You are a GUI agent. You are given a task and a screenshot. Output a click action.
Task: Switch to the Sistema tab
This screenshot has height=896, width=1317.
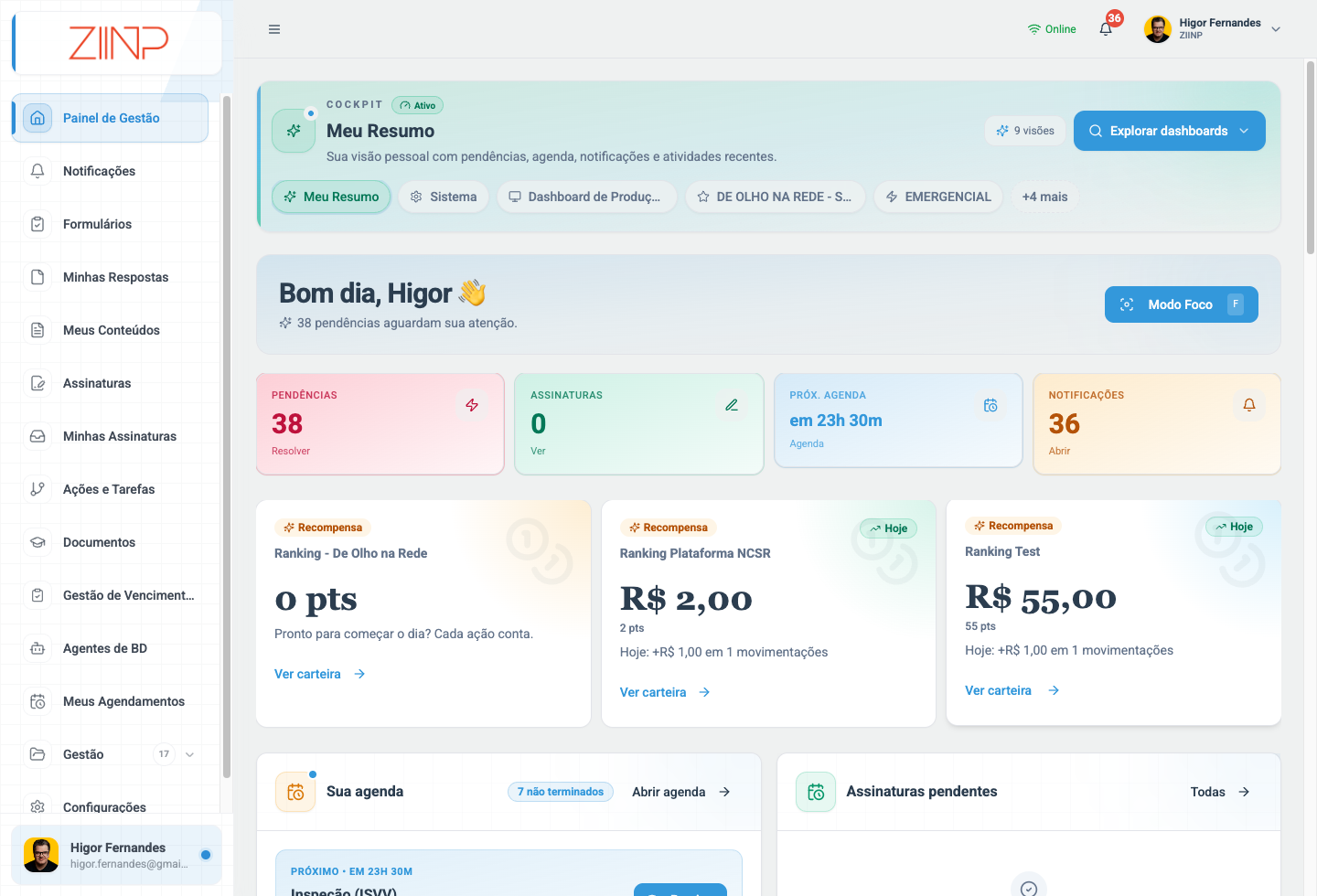444,197
